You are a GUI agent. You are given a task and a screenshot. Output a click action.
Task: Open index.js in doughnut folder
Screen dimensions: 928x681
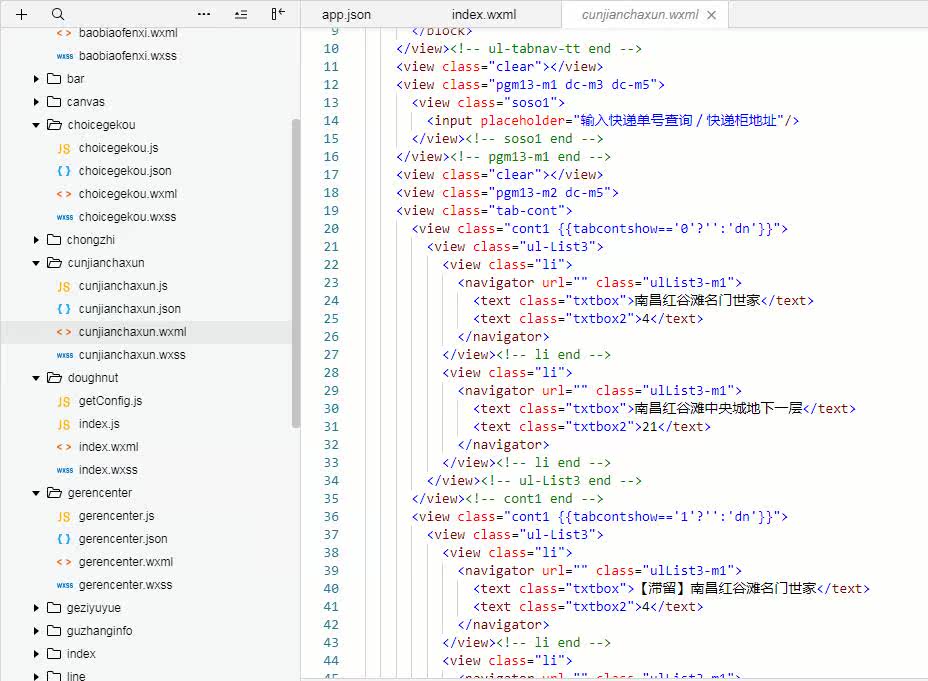[x=99, y=424]
